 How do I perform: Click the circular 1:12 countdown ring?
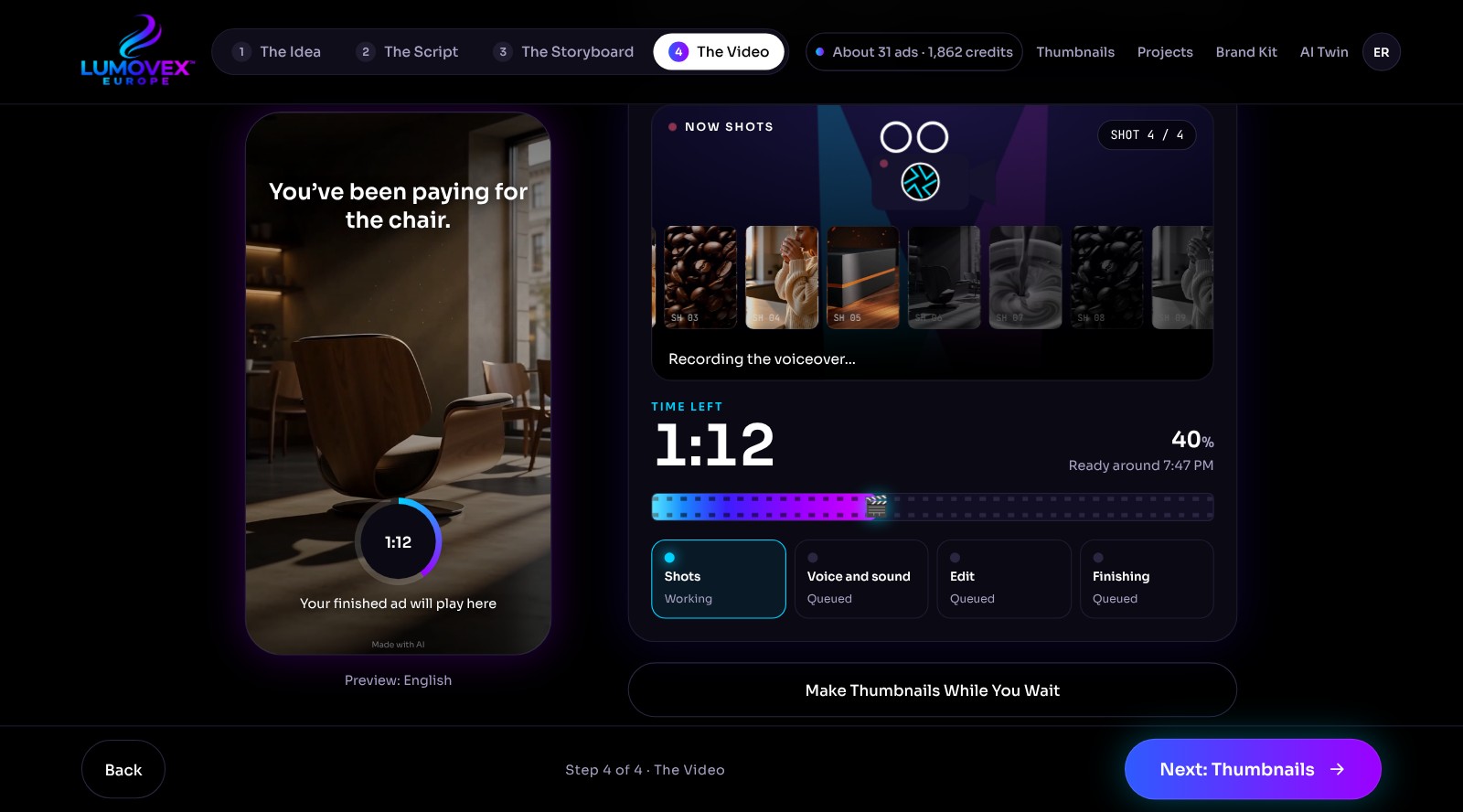click(398, 541)
